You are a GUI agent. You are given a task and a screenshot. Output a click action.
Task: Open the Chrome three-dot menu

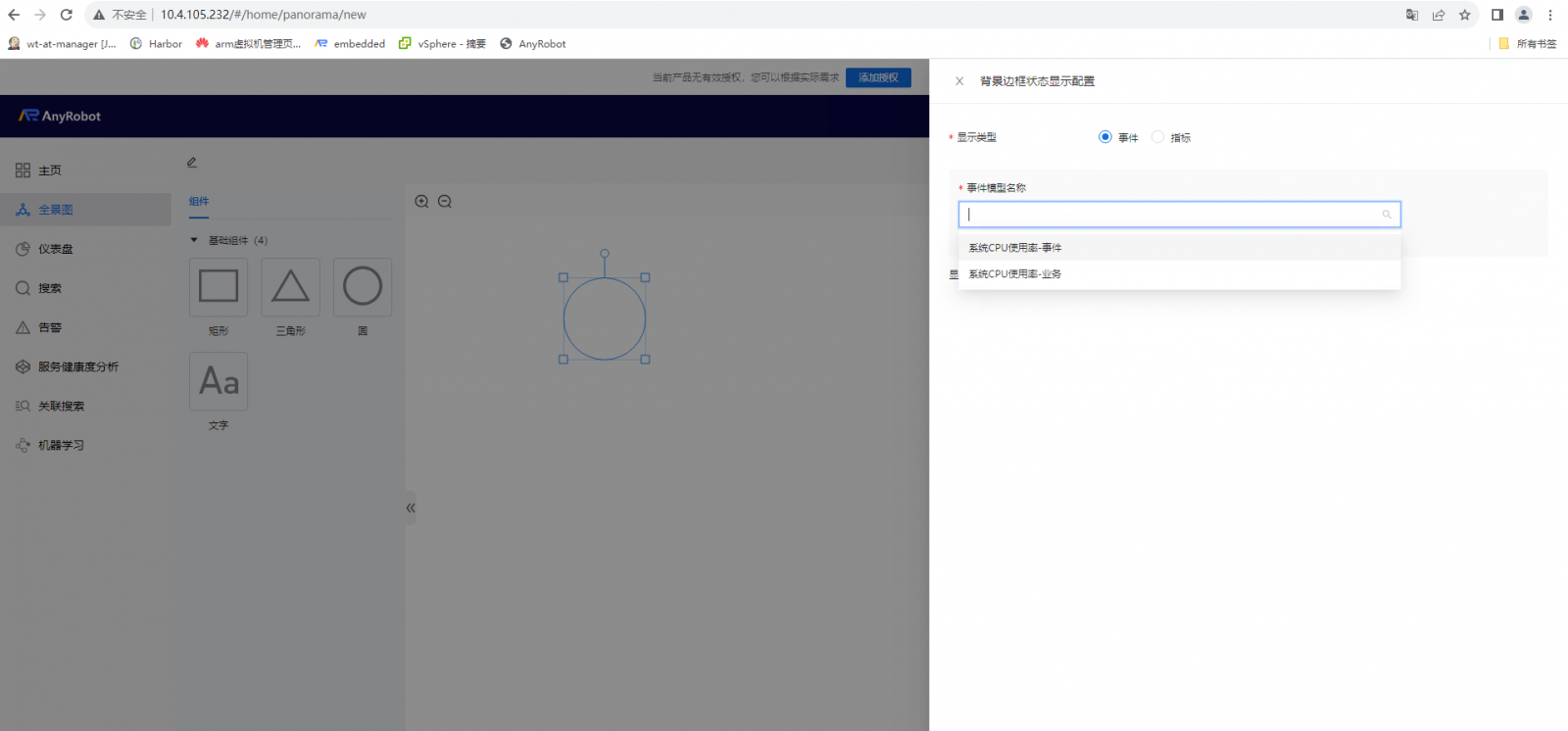pos(1550,15)
